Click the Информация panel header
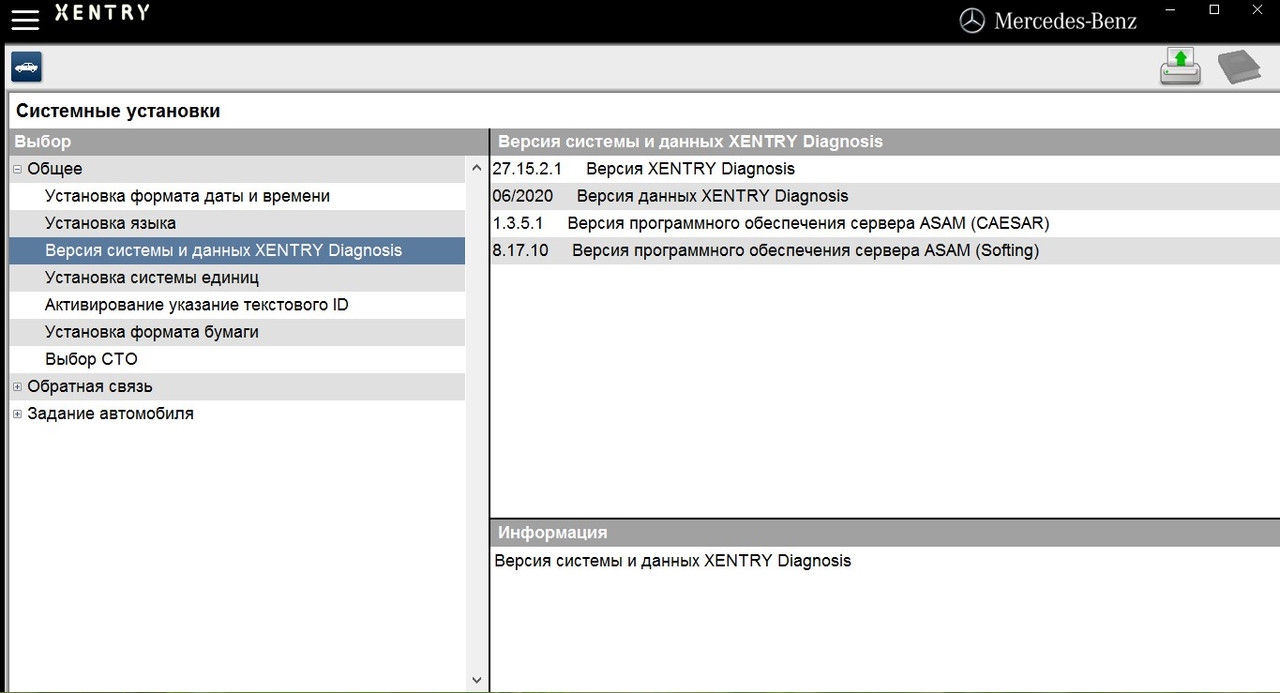Image resolution: width=1280 pixels, height=693 pixels. click(x=885, y=532)
